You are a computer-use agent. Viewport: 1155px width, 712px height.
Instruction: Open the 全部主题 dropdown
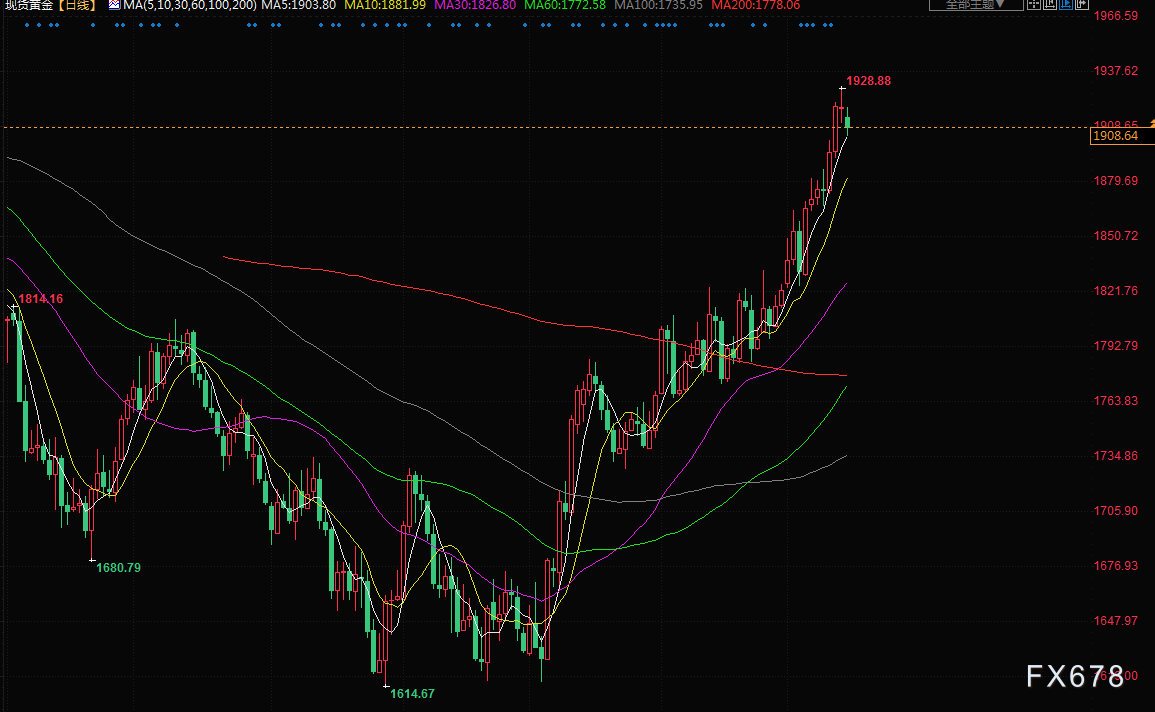pyautogui.click(x=976, y=4)
